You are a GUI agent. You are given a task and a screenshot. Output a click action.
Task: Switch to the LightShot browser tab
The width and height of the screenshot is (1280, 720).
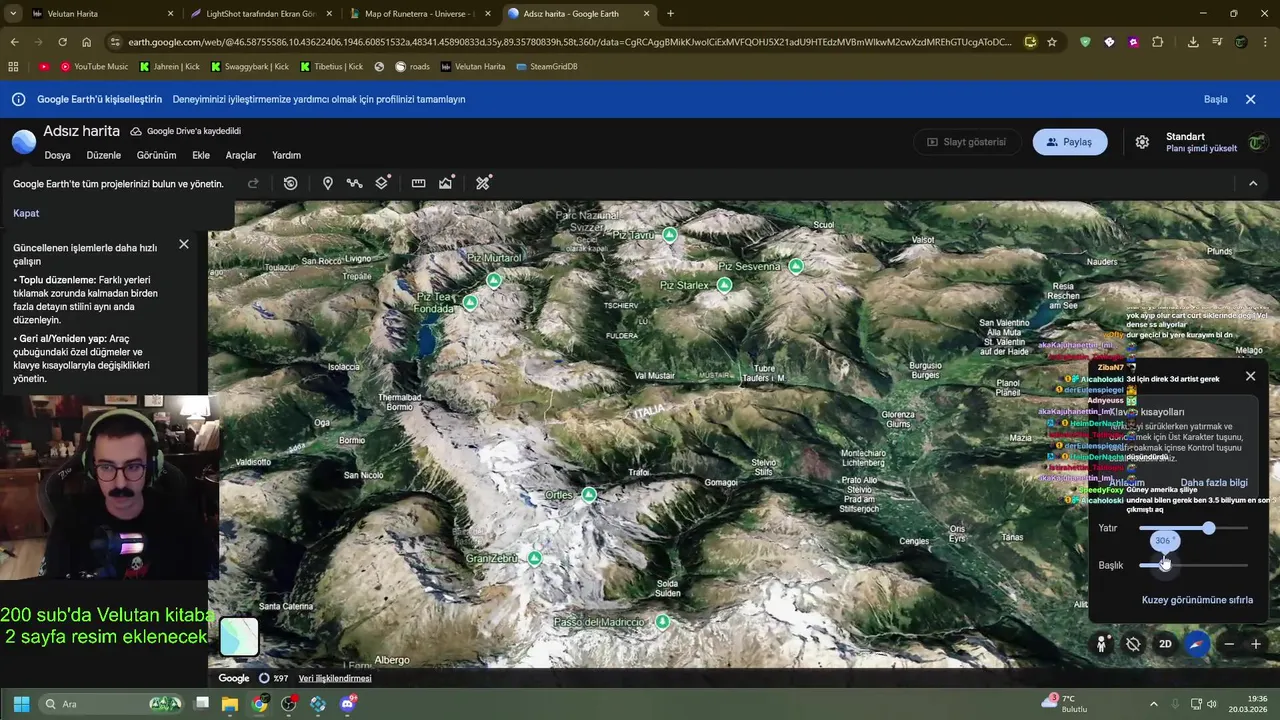pos(260,14)
